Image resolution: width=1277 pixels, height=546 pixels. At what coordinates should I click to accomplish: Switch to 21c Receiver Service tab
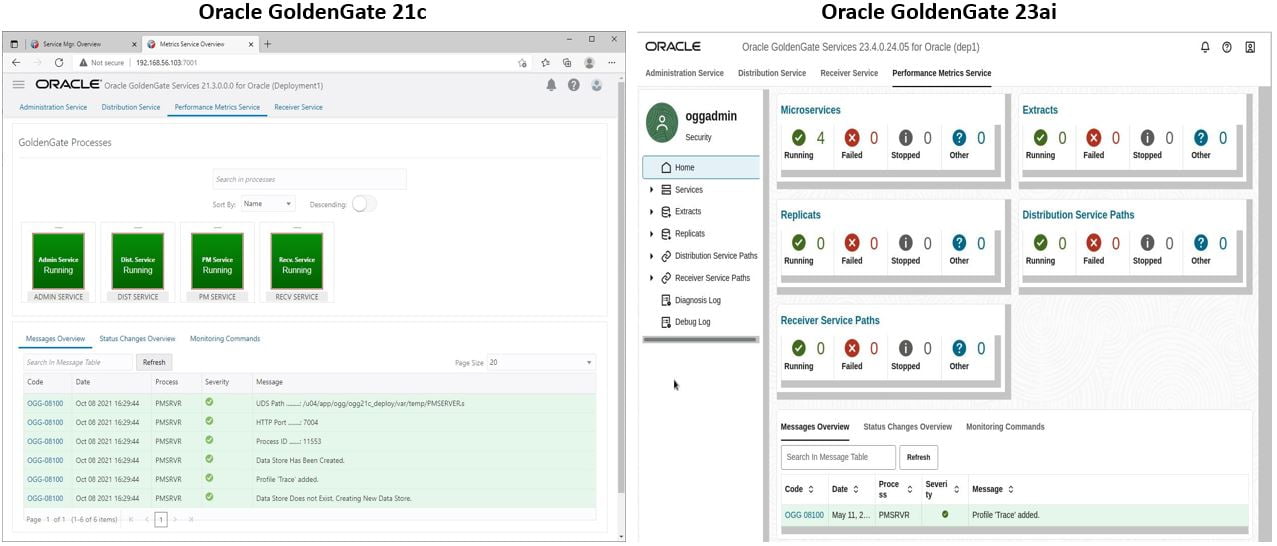point(298,107)
